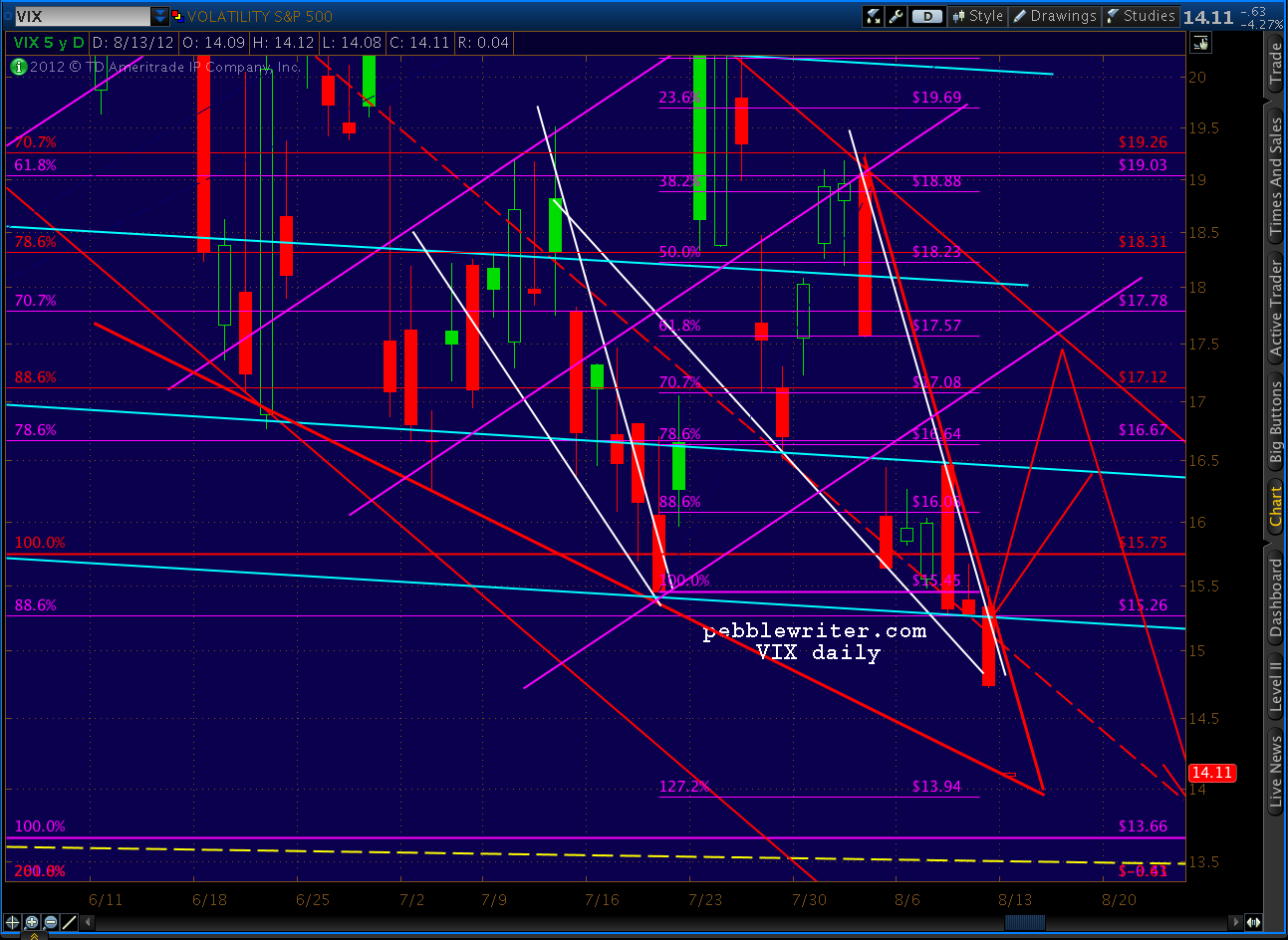This screenshot has width=1288, height=940.
Task: Open the Dashboard side tab
Action: (1276, 597)
